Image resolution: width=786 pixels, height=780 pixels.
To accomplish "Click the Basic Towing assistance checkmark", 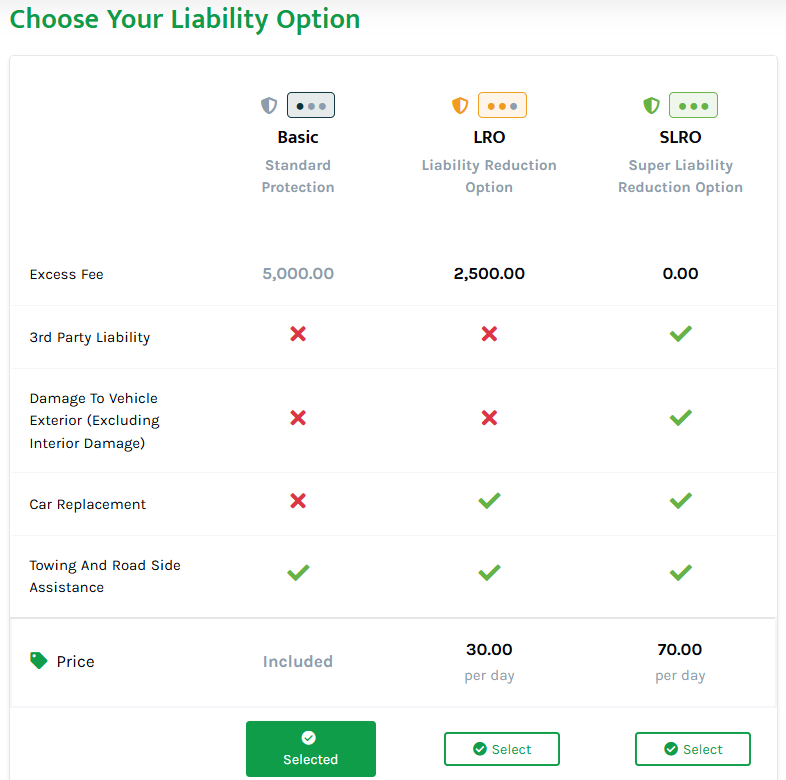I will pyautogui.click(x=298, y=573).
